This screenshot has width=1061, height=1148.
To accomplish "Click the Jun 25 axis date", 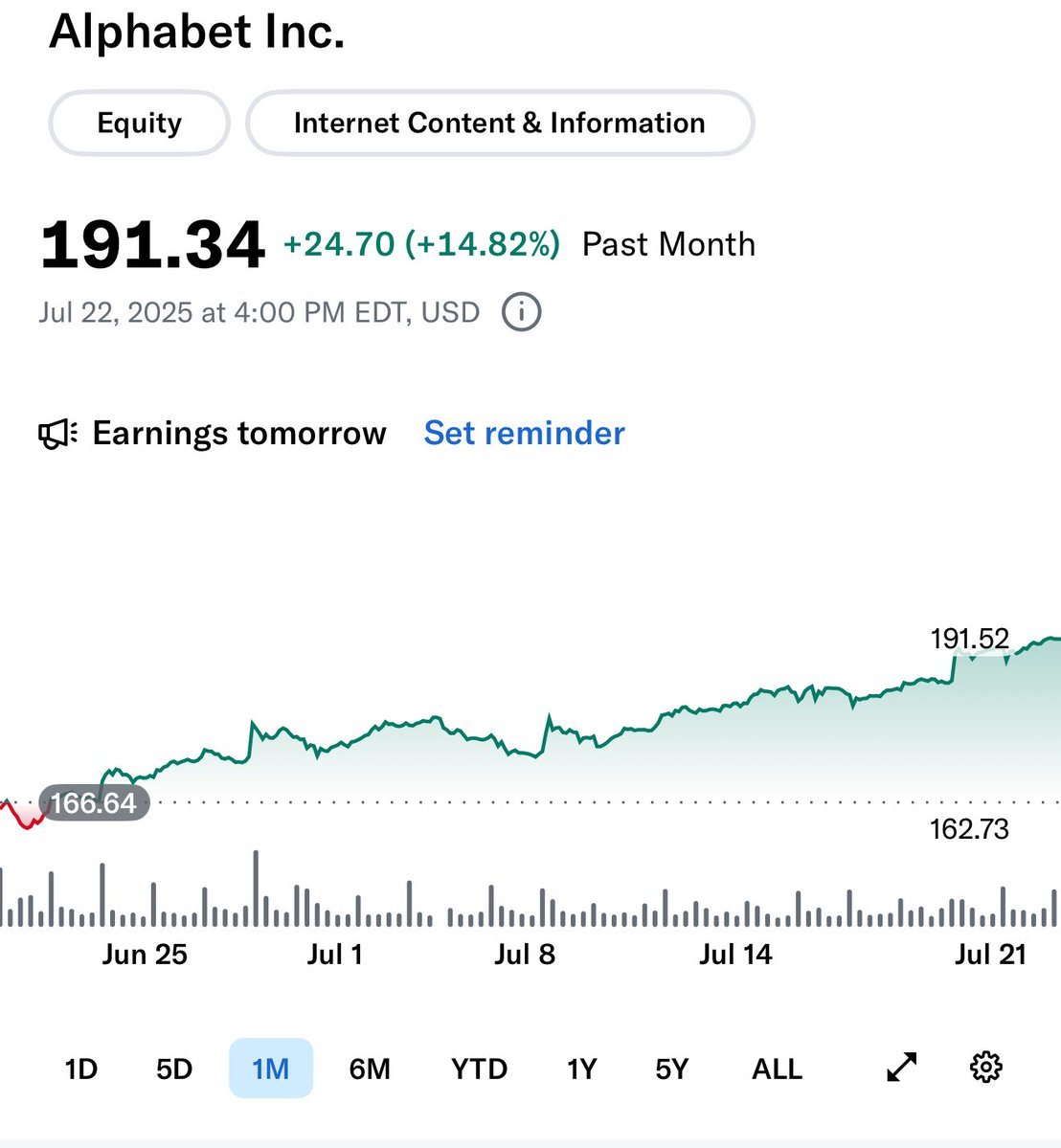I will [145, 955].
